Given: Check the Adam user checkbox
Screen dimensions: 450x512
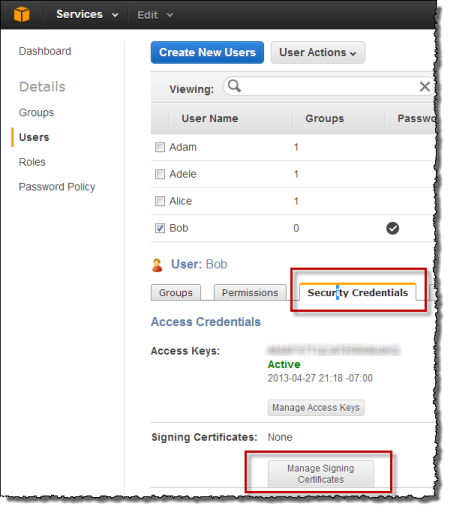Looking at the screenshot, I should click(160, 147).
